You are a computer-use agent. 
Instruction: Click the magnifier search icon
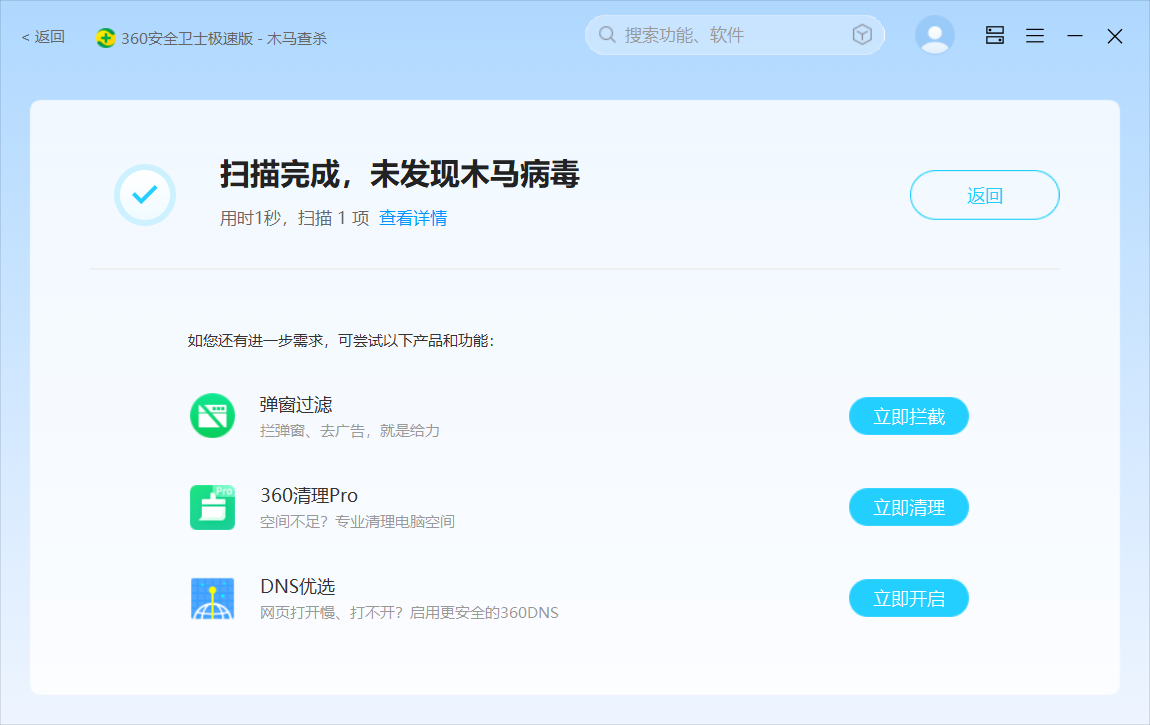coord(607,34)
